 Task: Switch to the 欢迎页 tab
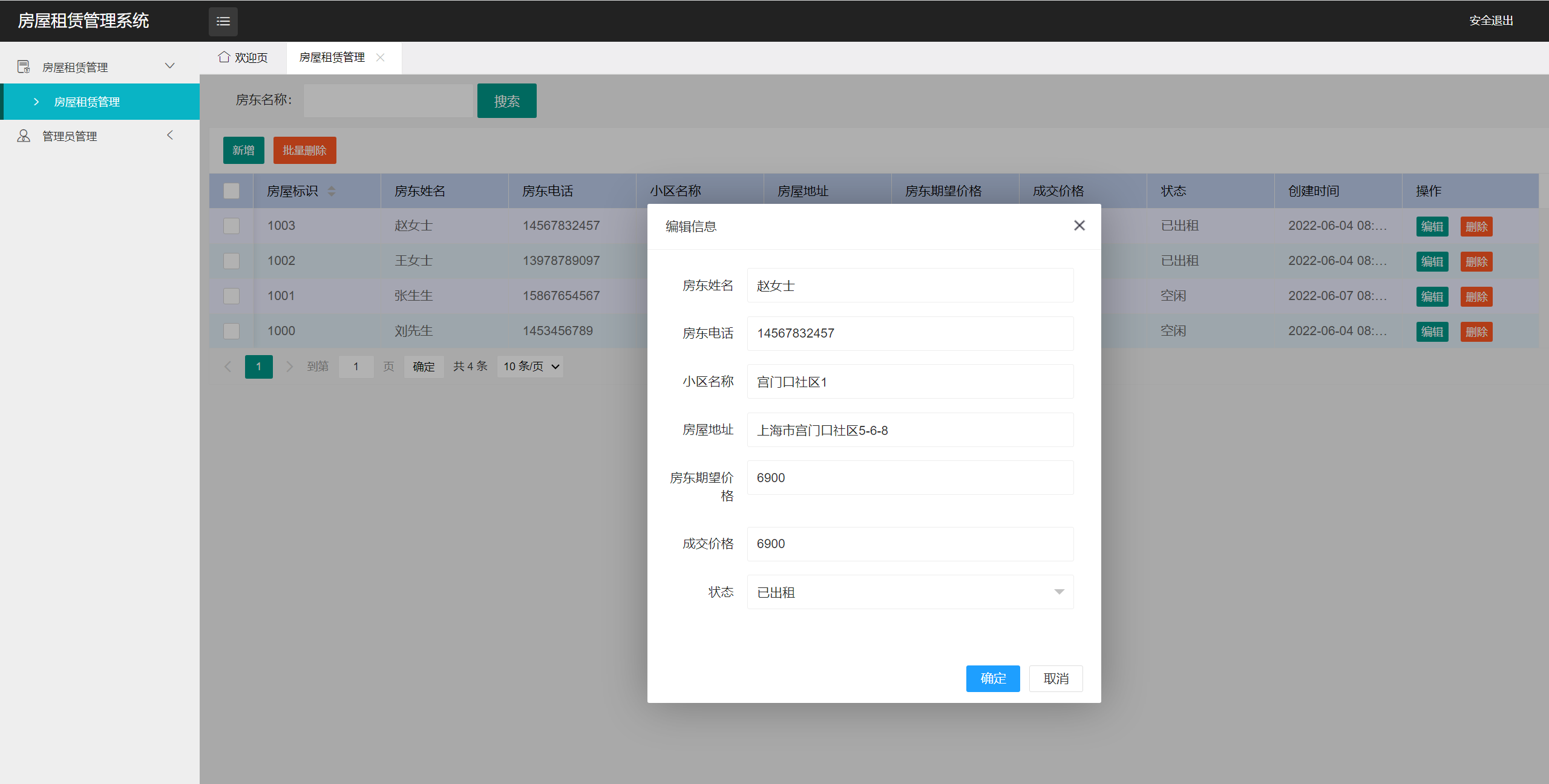[x=243, y=57]
